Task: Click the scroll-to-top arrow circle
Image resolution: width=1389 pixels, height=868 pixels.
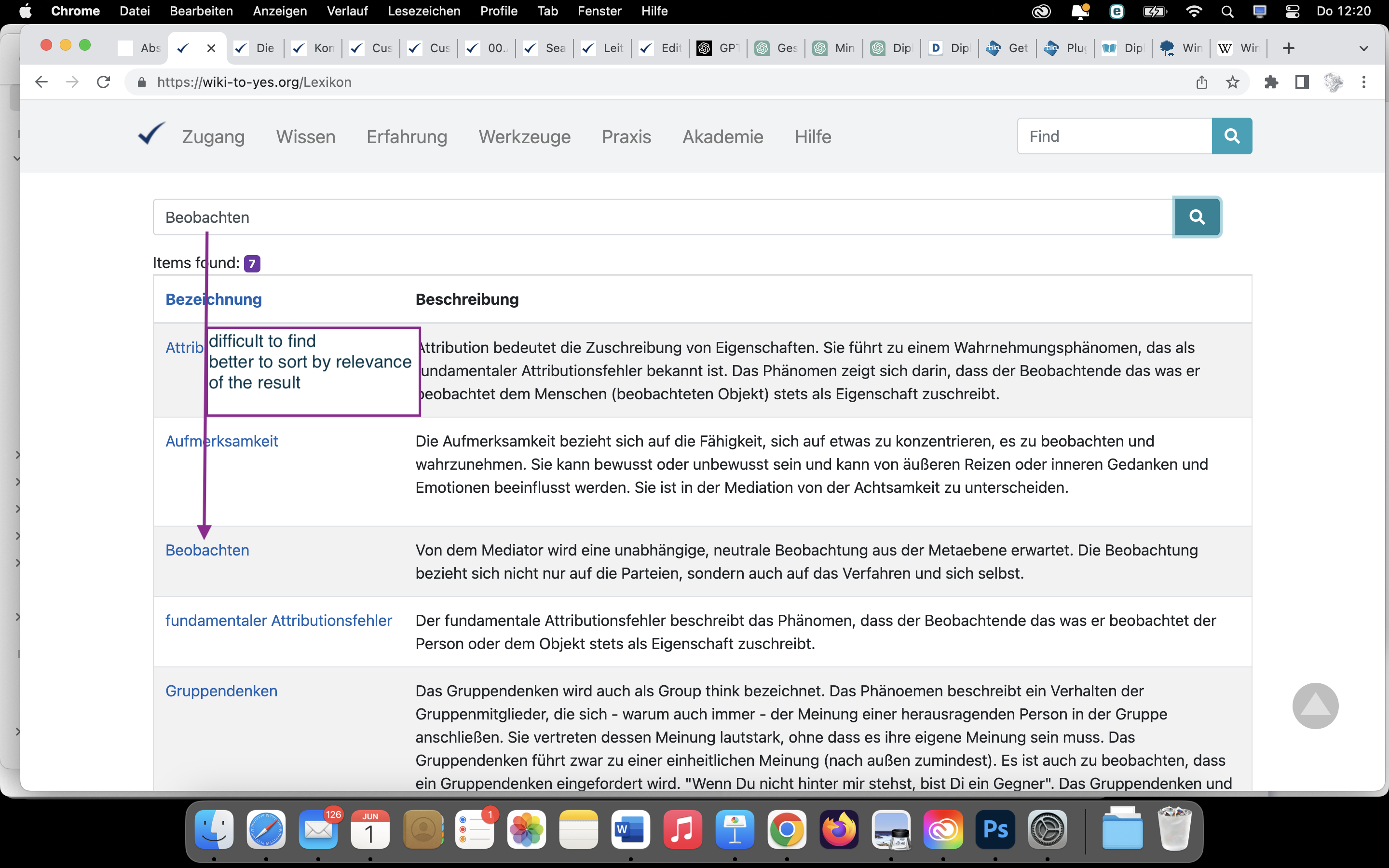Action: tap(1315, 705)
